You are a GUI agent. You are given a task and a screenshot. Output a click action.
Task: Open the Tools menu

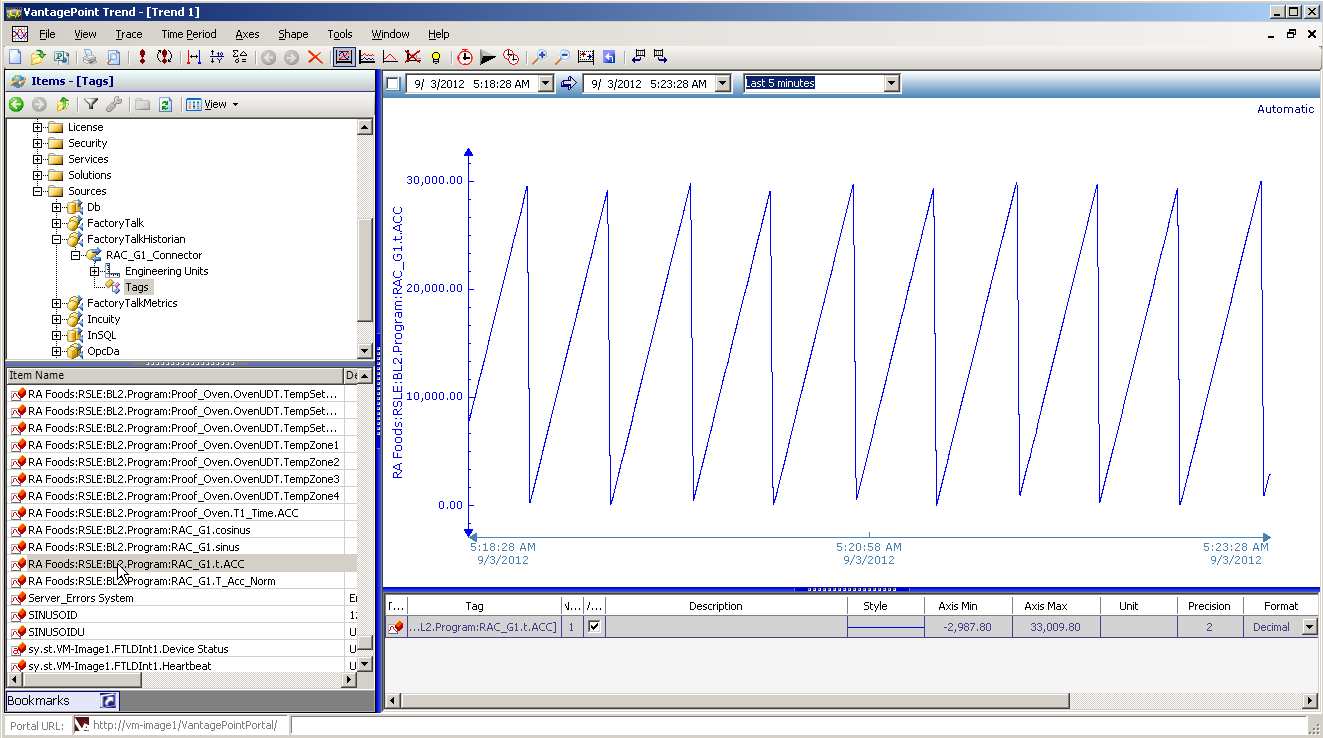click(x=340, y=34)
